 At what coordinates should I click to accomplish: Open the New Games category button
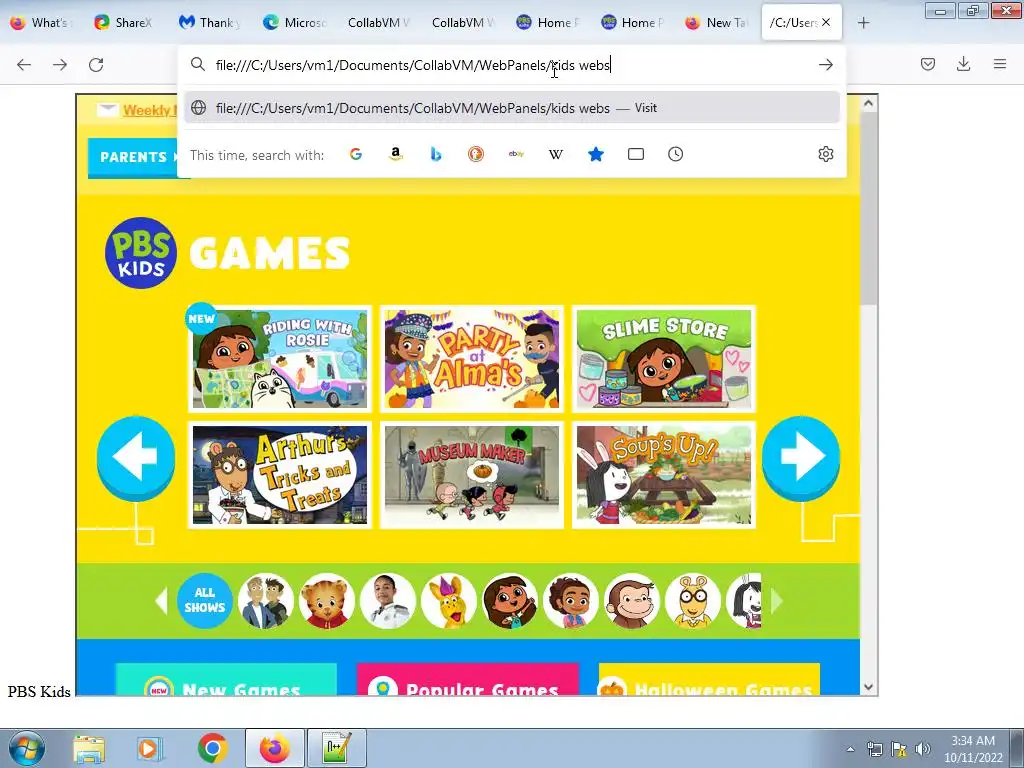click(226, 680)
